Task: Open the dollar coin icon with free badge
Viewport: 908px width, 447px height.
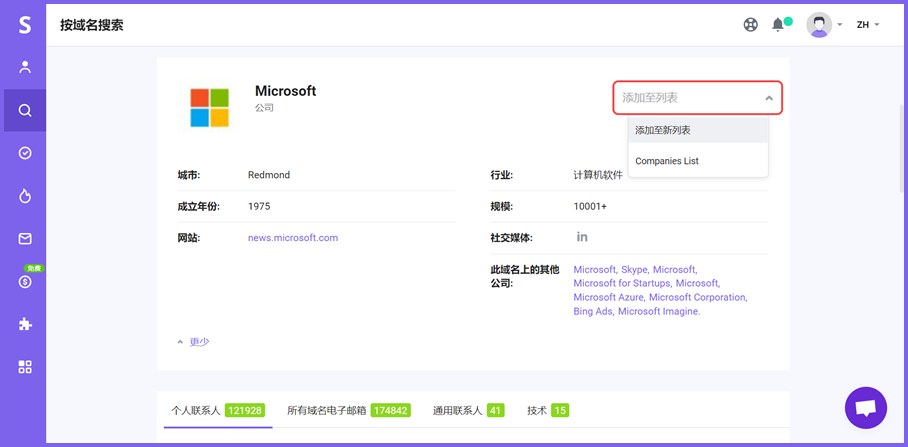Action: (24, 281)
